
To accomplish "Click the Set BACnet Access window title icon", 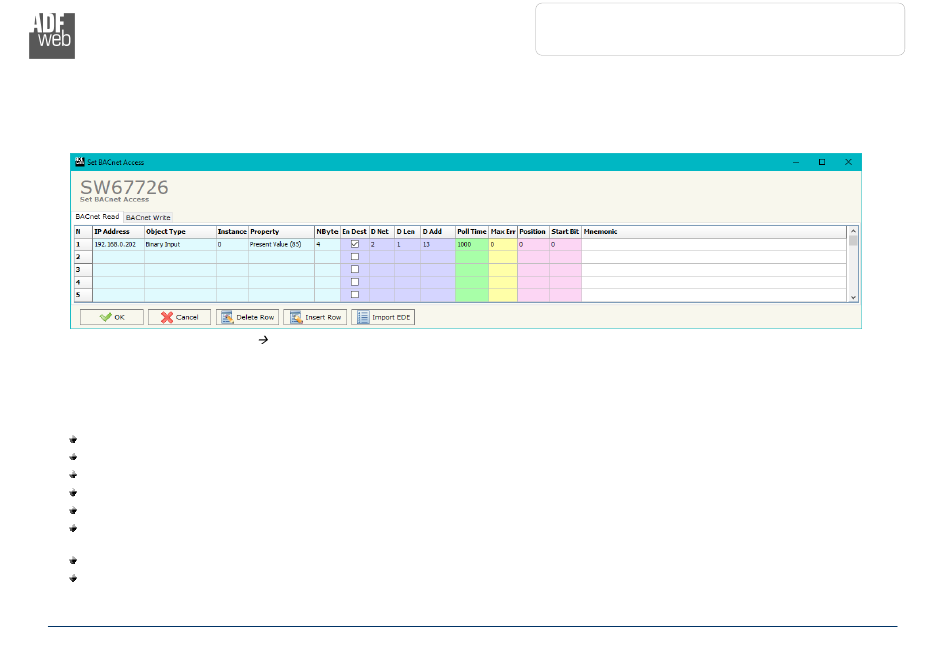I will 79,162.
